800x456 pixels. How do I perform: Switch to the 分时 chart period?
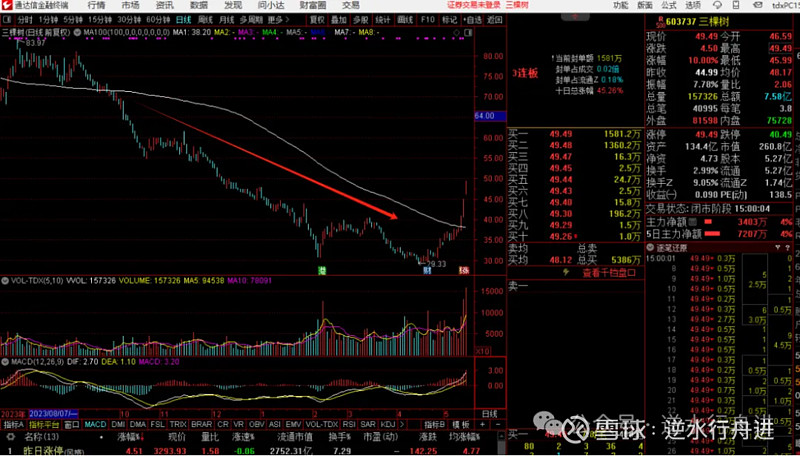click(24, 20)
